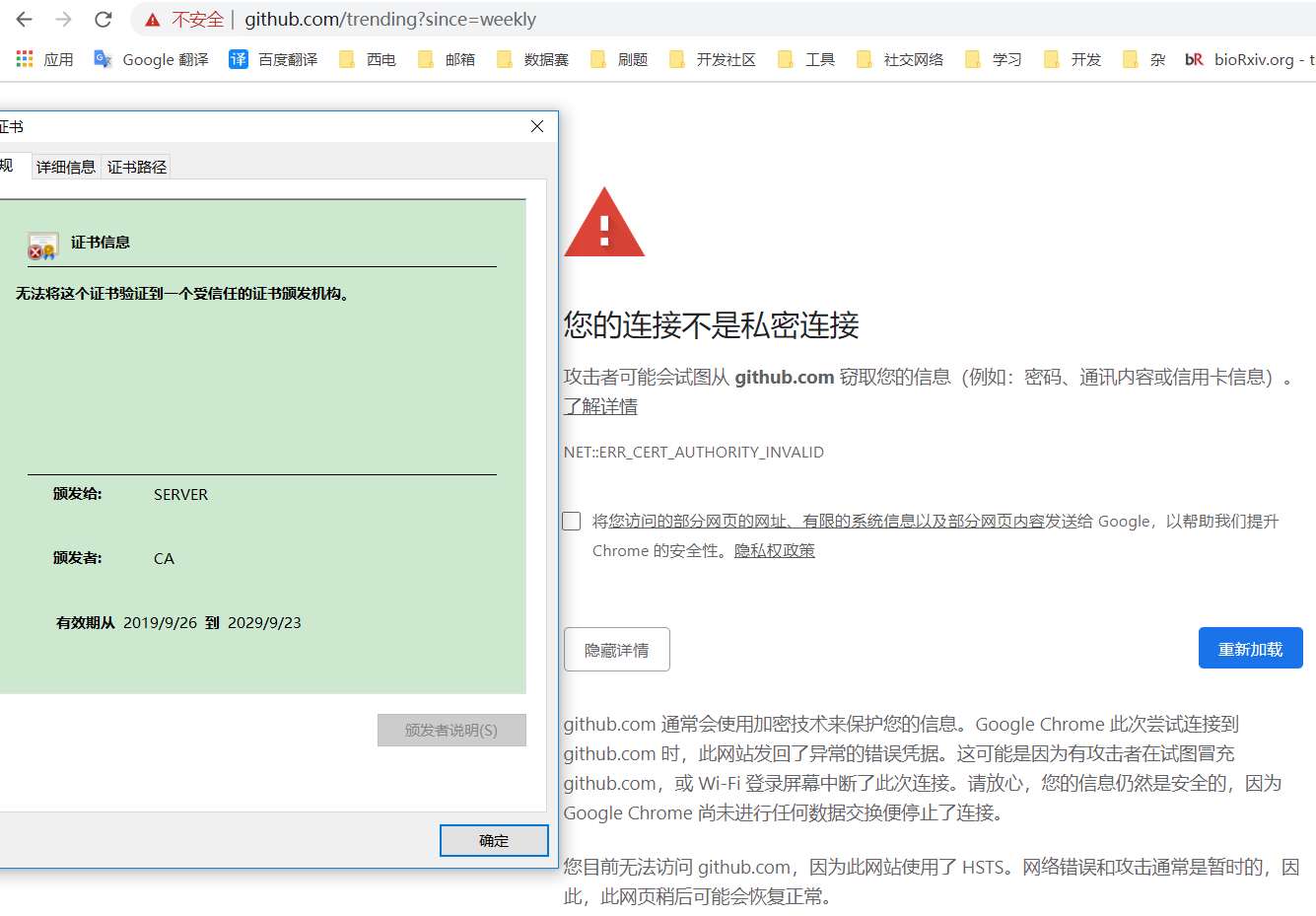The height and width of the screenshot is (916, 1316).
Task: Confirm the certificate dialog with 确定
Action: coord(494,840)
